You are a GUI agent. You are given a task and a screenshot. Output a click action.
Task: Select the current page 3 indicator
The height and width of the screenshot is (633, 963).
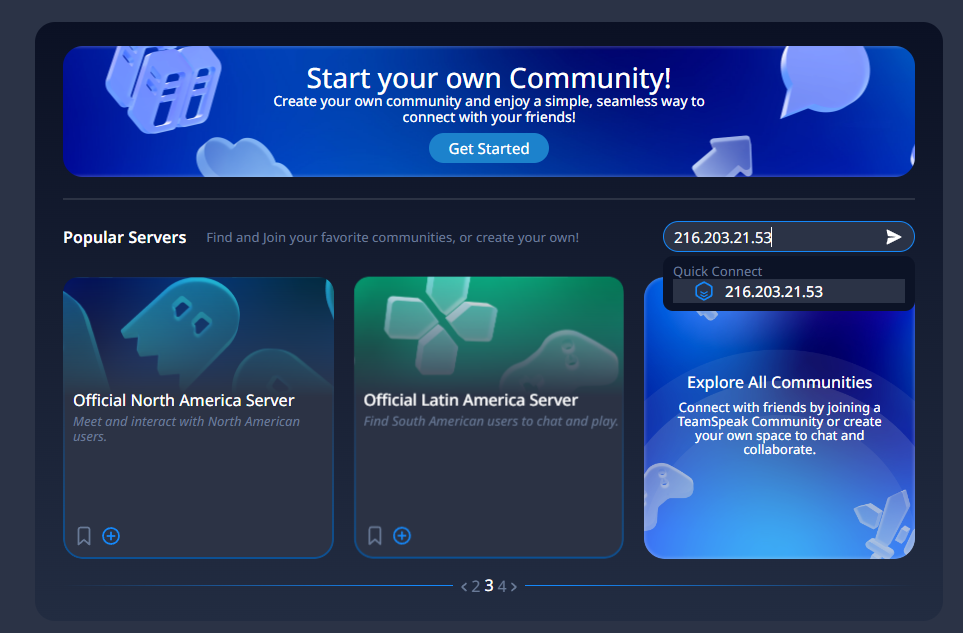(489, 586)
